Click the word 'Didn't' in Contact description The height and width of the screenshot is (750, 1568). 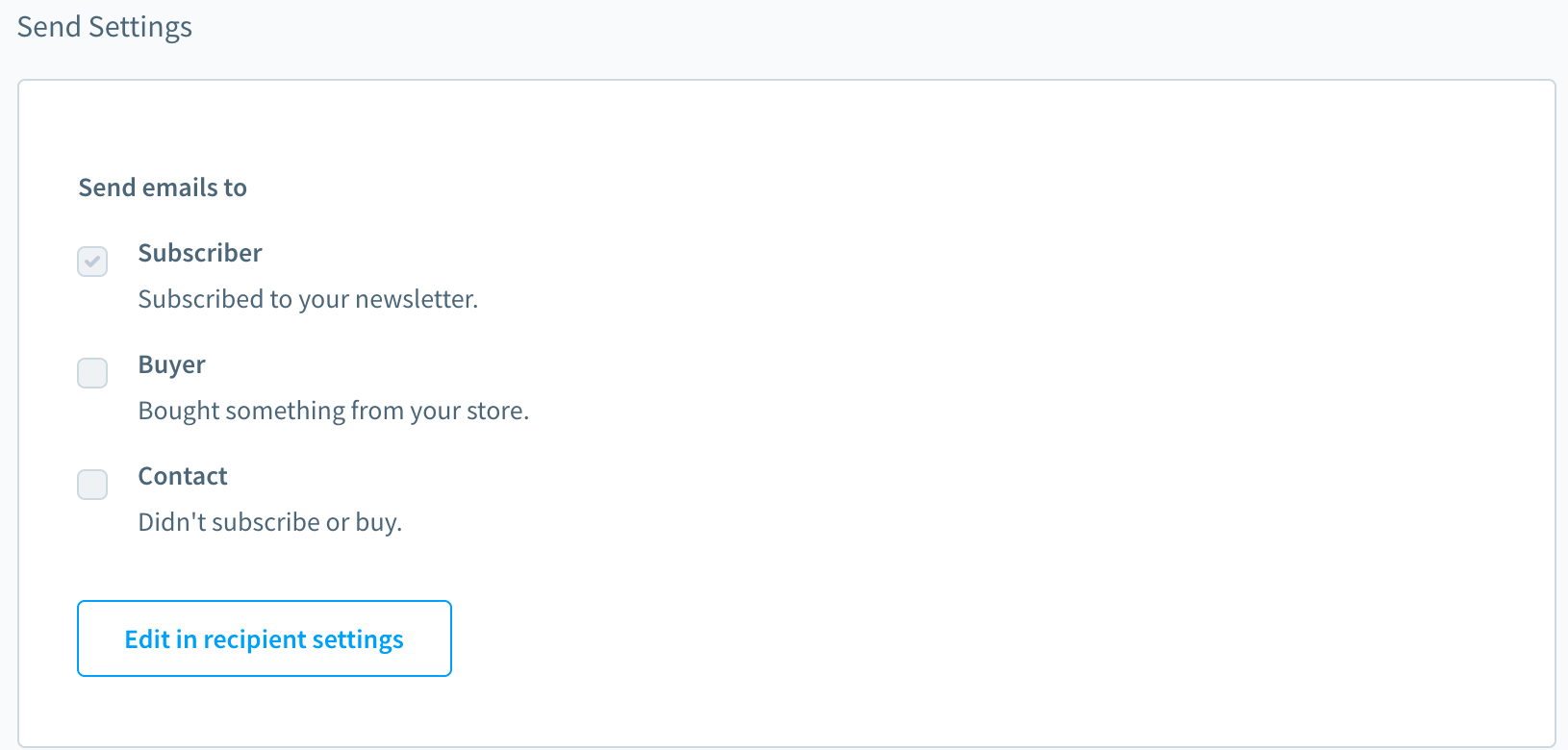[x=171, y=522]
